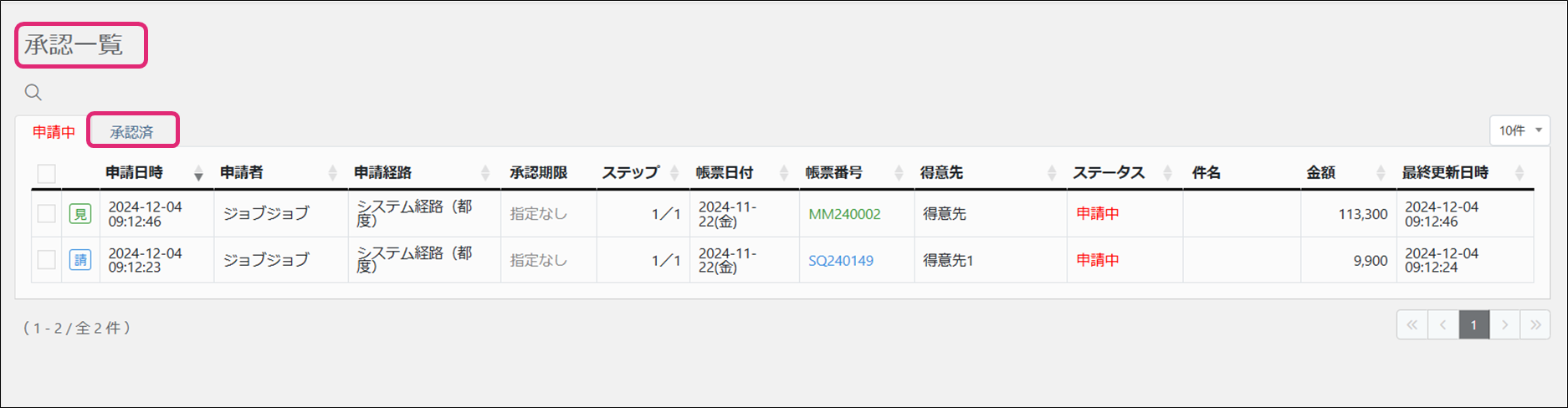Click the green 見 estimate icon
This screenshot has width=1568, height=408.
[x=80, y=214]
